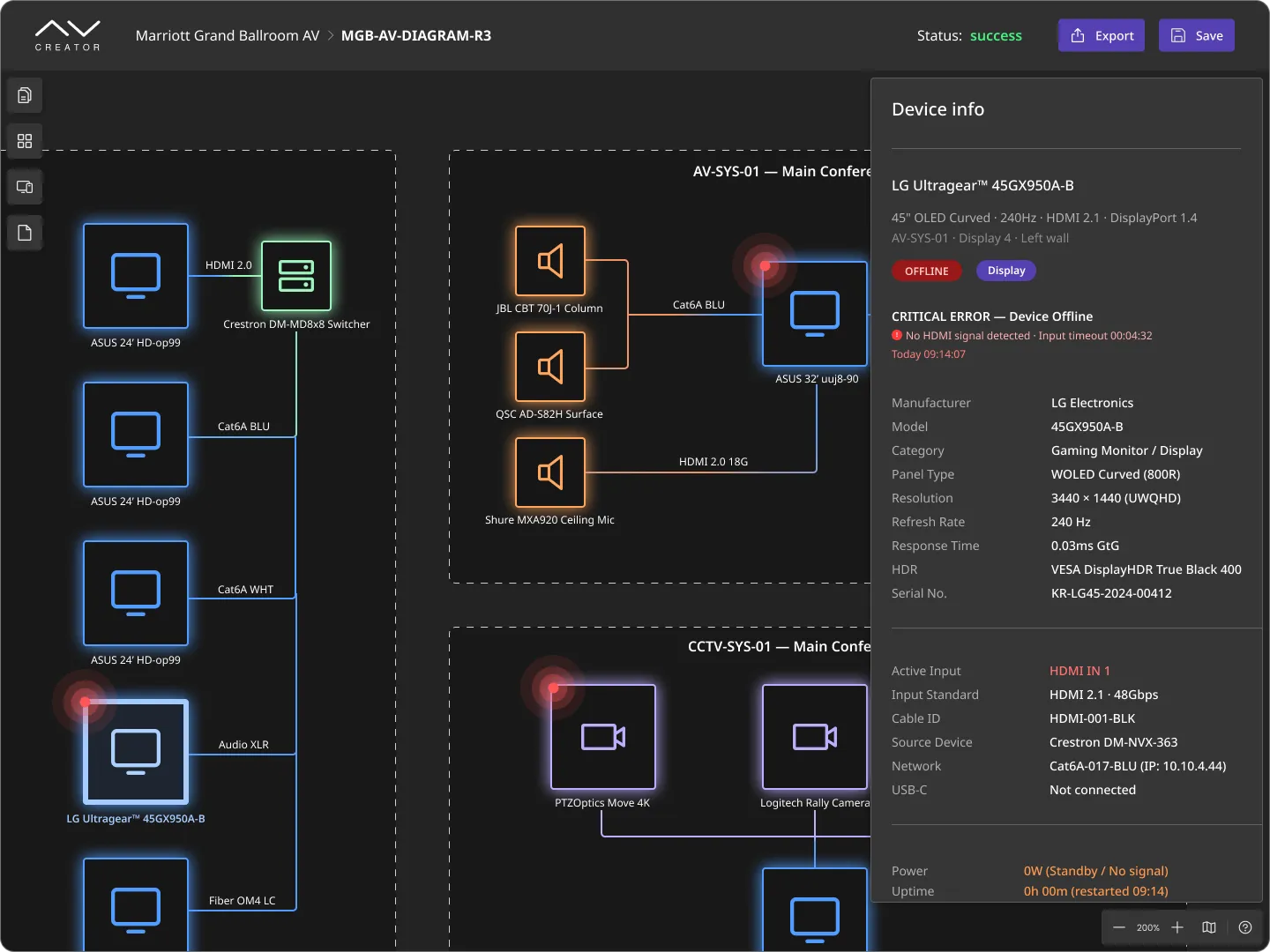The height and width of the screenshot is (952, 1270).
Task: Click the Not connected USB-C value
Action: [x=1093, y=790]
